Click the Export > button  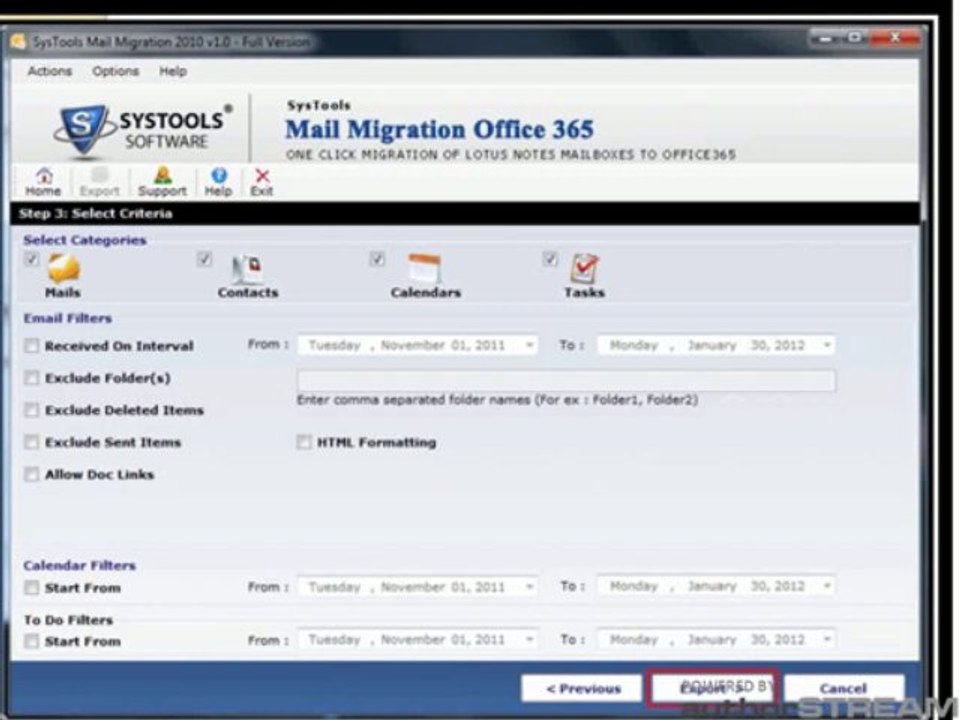click(712, 689)
